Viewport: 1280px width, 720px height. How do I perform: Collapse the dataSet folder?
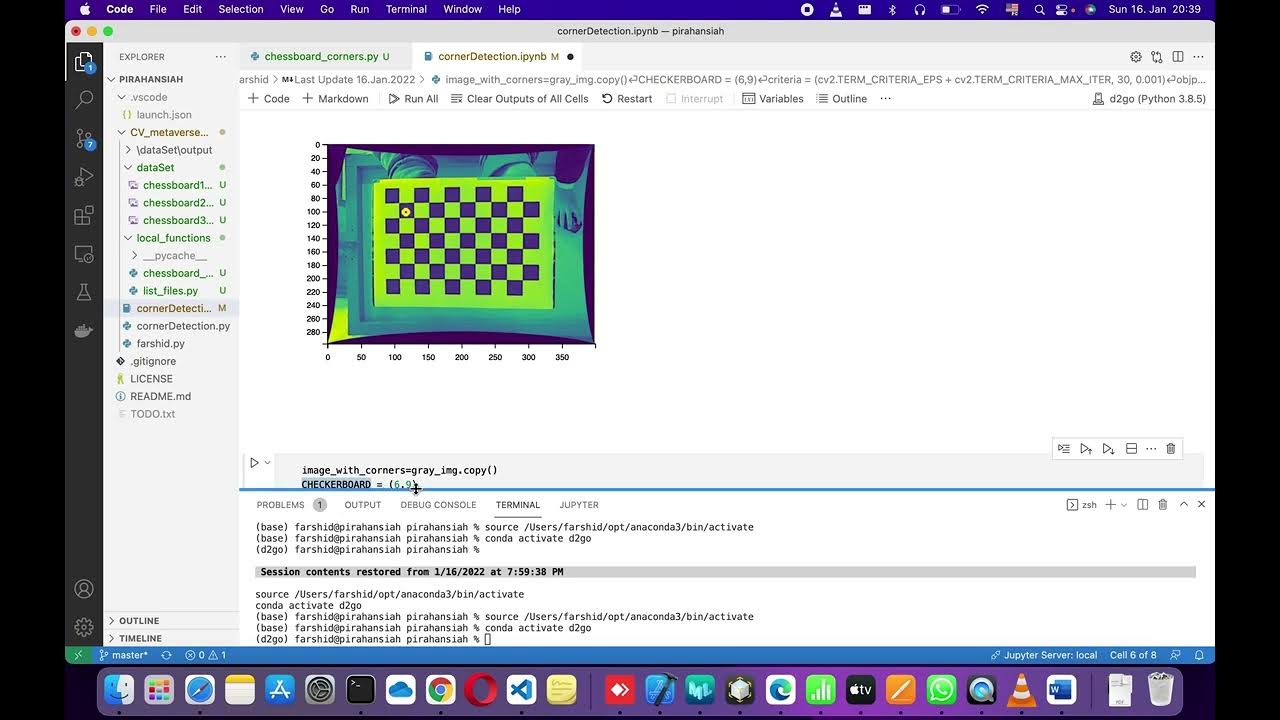pyautogui.click(x=155, y=167)
